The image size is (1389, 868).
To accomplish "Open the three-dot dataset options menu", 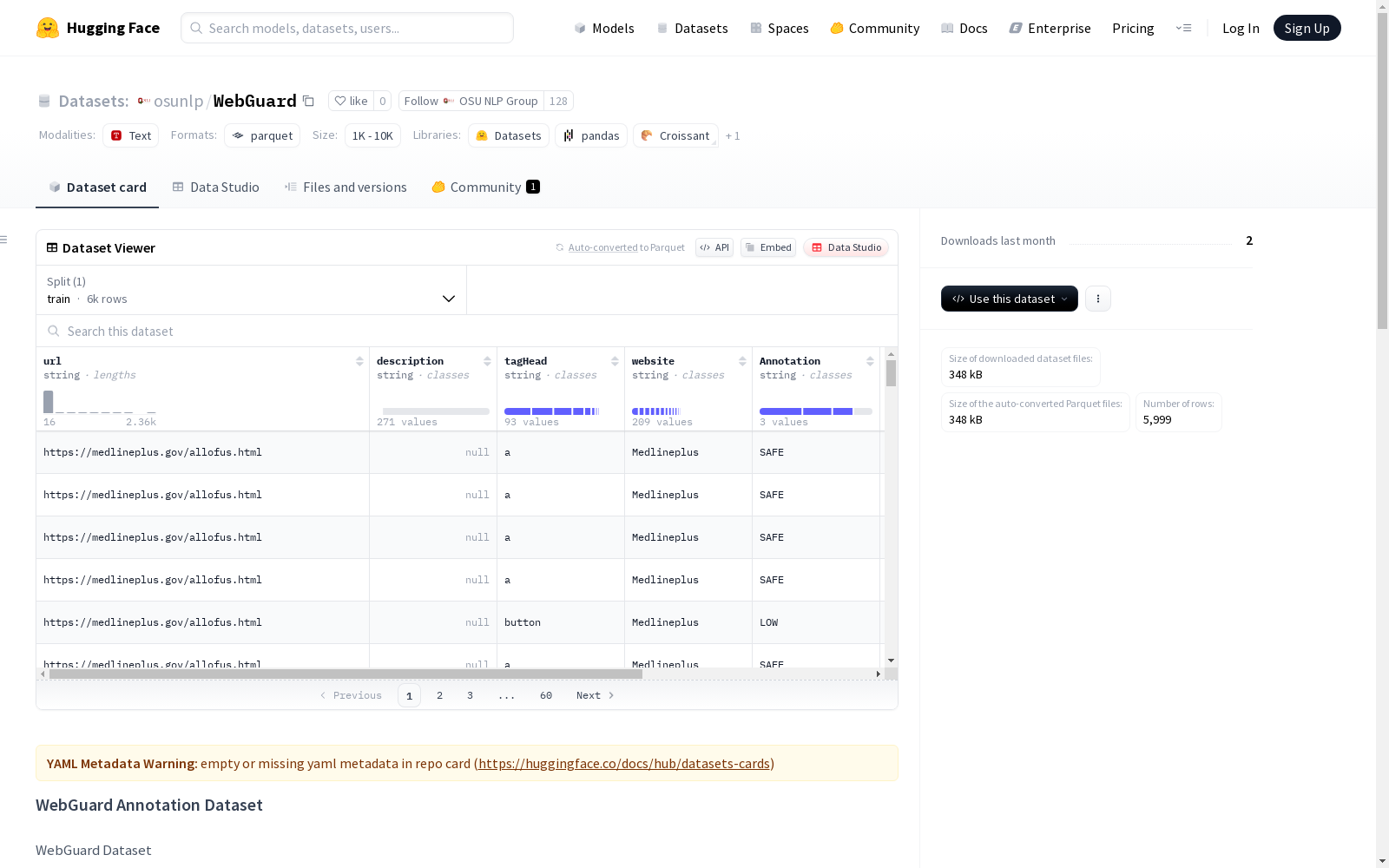I will pyautogui.click(x=1098, y=299).
